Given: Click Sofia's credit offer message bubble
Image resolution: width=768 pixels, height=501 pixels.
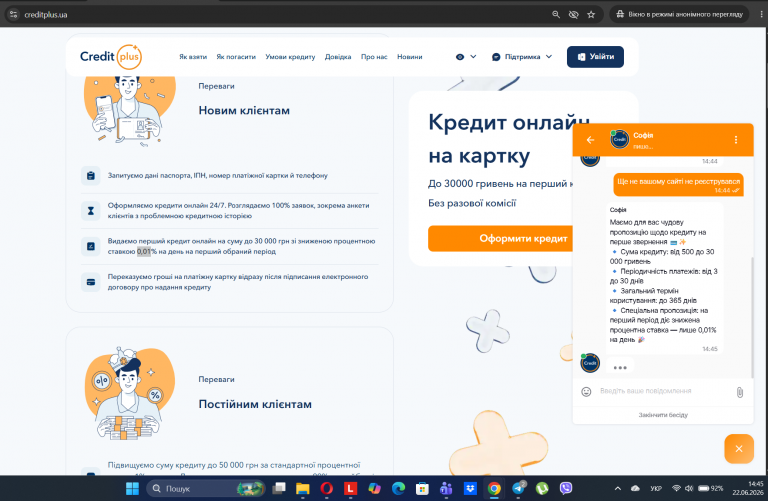Looking at the screenshot, I should pyautogui.click(x=664, y=278).
